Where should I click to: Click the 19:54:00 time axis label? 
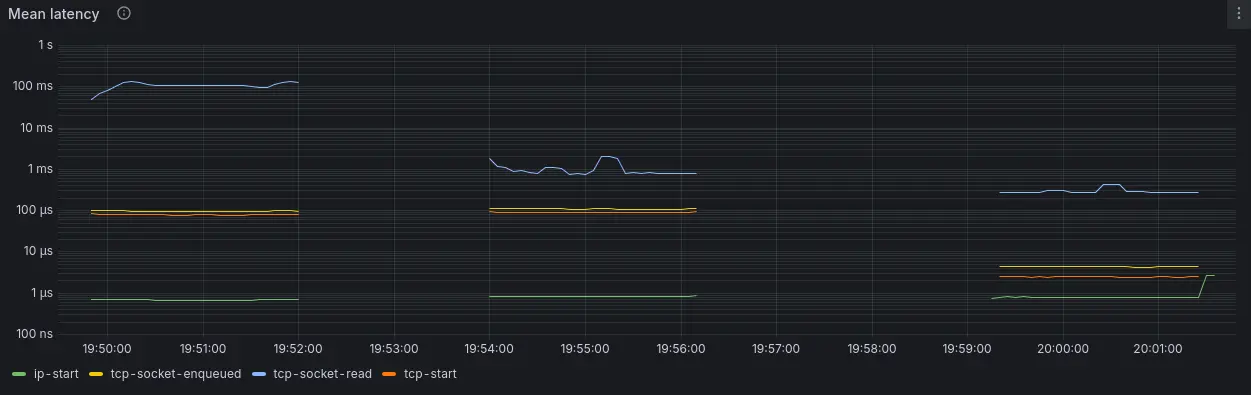[x=489, y=349]
